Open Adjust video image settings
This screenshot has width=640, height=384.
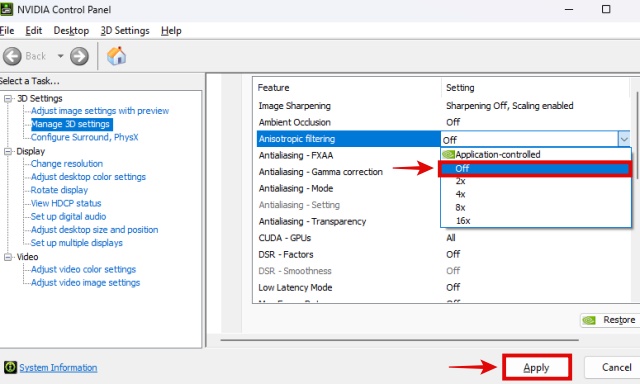pyautogui.click(x=85, y=282)
